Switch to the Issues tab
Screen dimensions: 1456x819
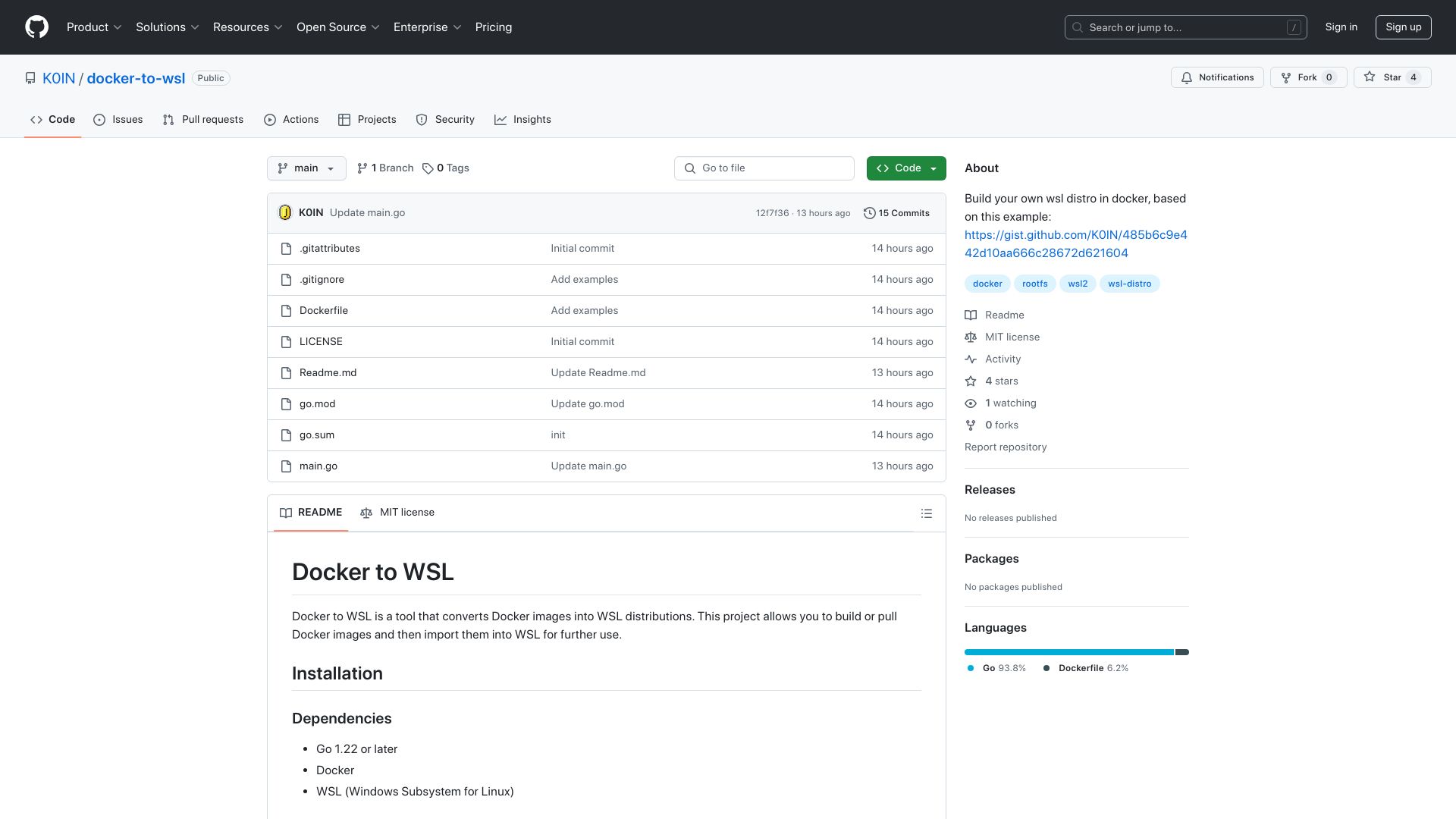point(118,120)
